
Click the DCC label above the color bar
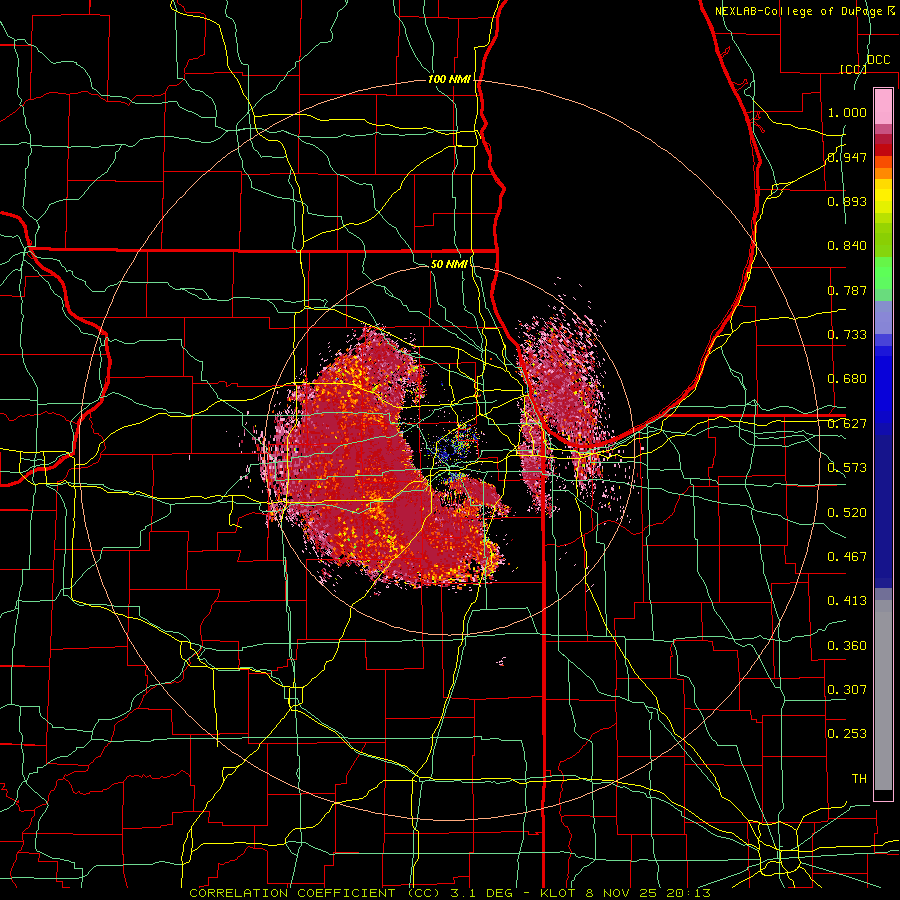pos(878,60)
